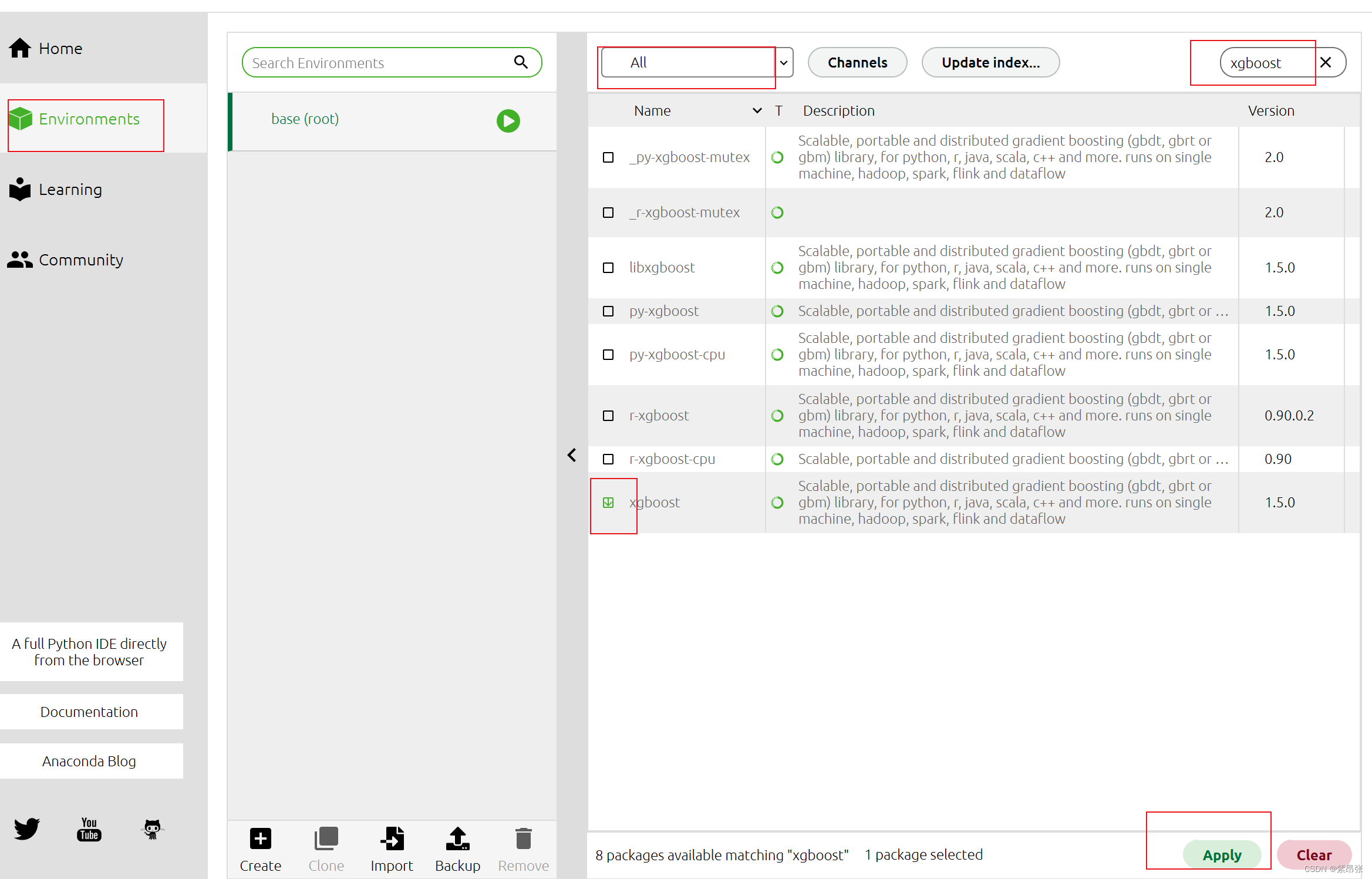Remove the selected environment
Viewport: 1372px width, 879px height.
522,849
